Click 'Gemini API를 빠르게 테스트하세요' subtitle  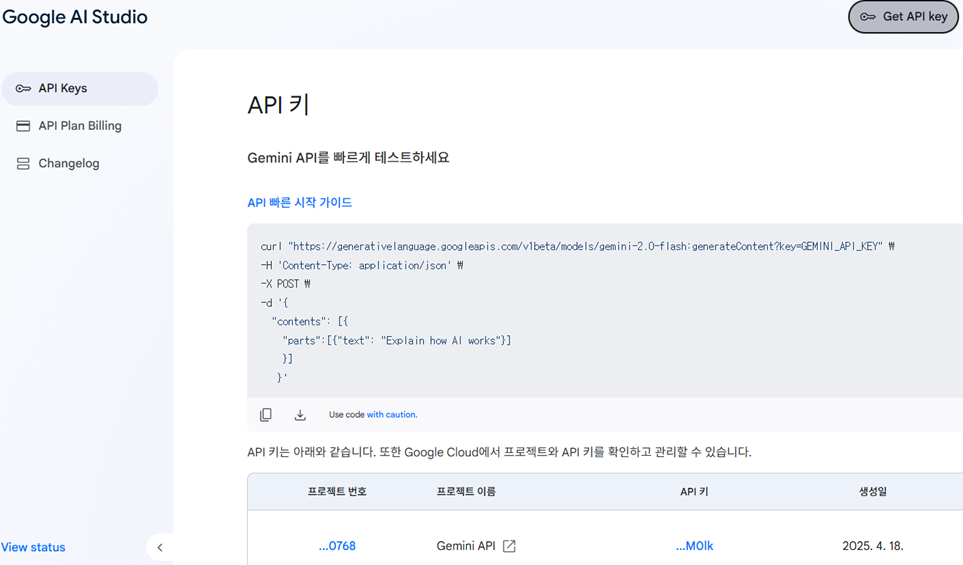click(x=348, y=158)
